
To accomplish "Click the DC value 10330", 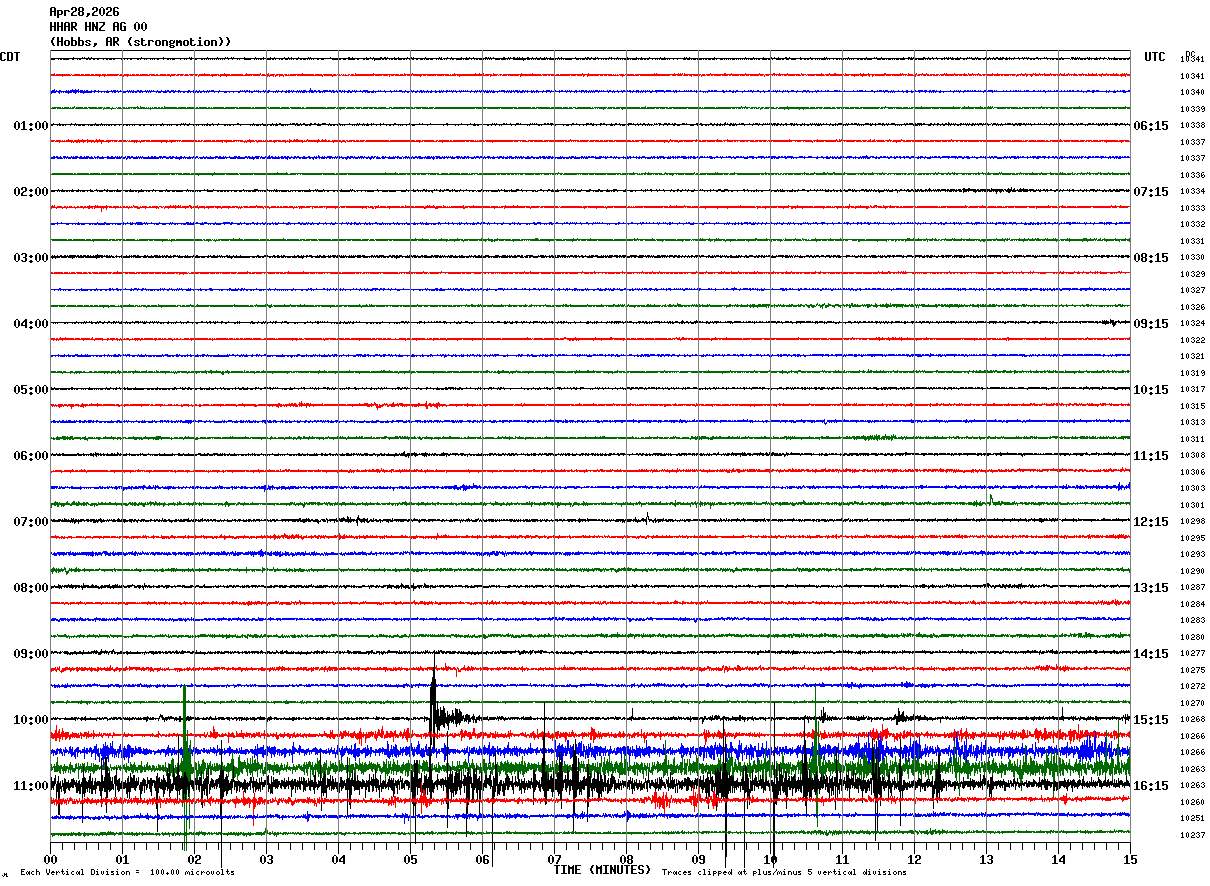I will click(1192, 258).
